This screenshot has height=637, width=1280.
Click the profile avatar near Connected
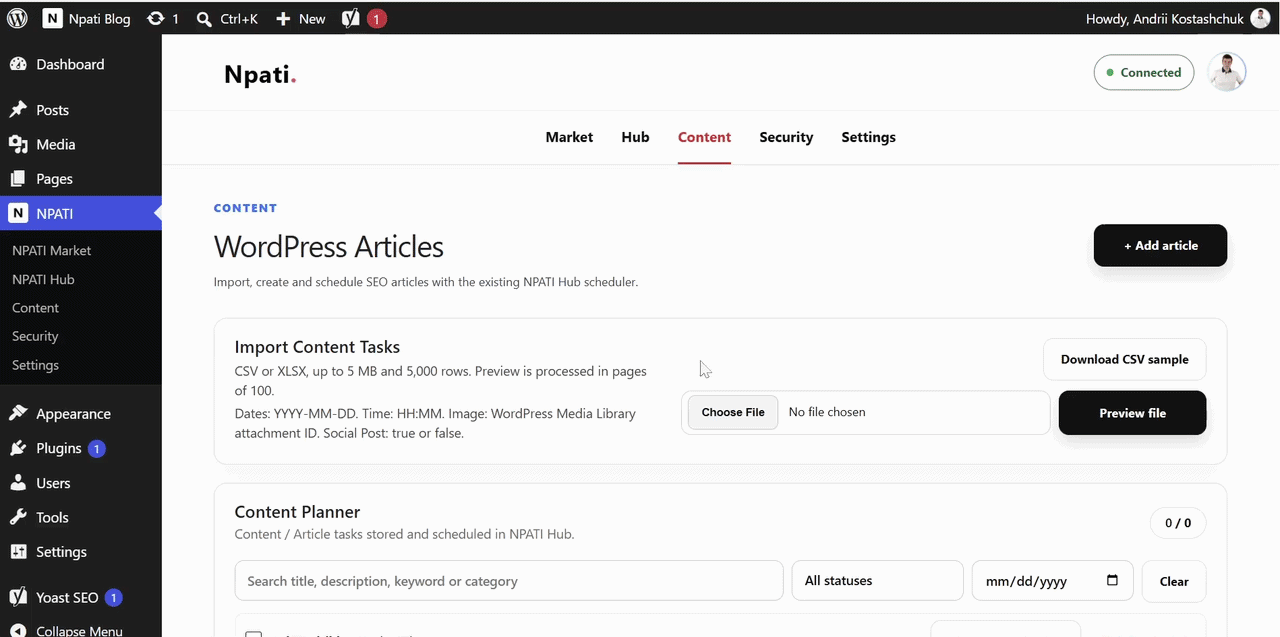tap(1227, 72)
